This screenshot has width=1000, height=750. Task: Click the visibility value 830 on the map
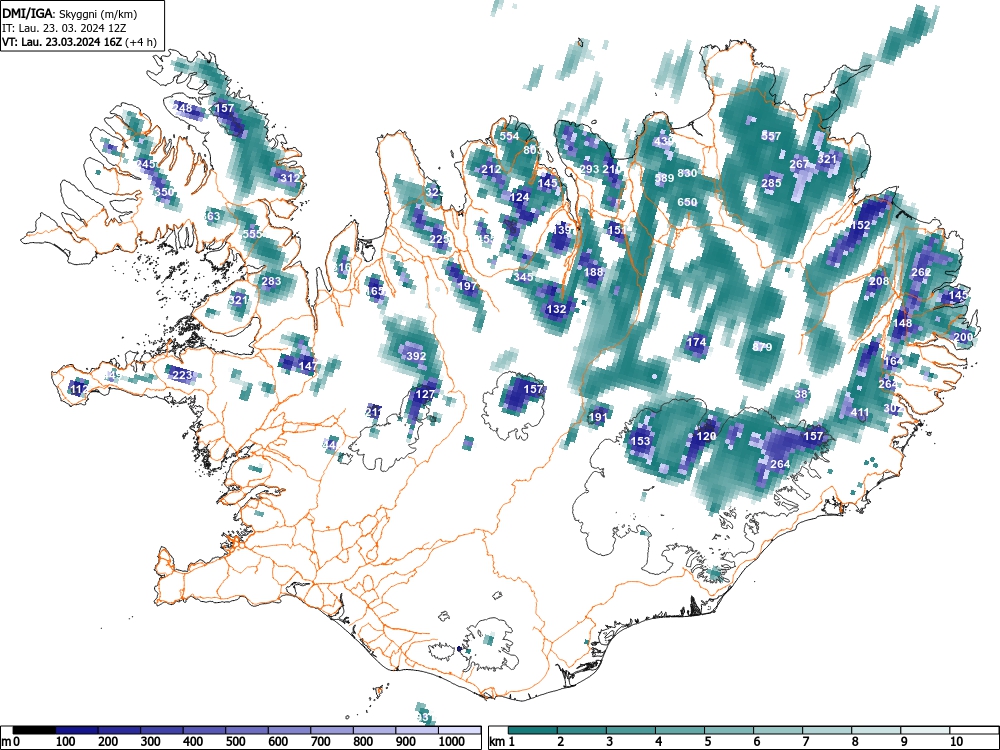687,173
